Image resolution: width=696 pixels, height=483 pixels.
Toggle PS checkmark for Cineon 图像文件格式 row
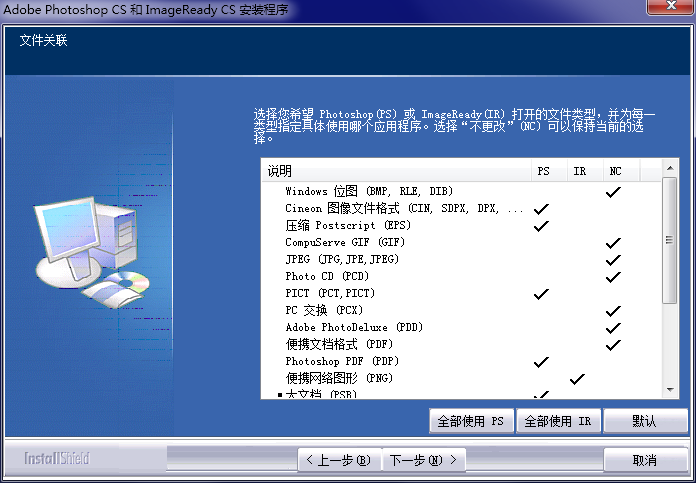pos(541,209)
